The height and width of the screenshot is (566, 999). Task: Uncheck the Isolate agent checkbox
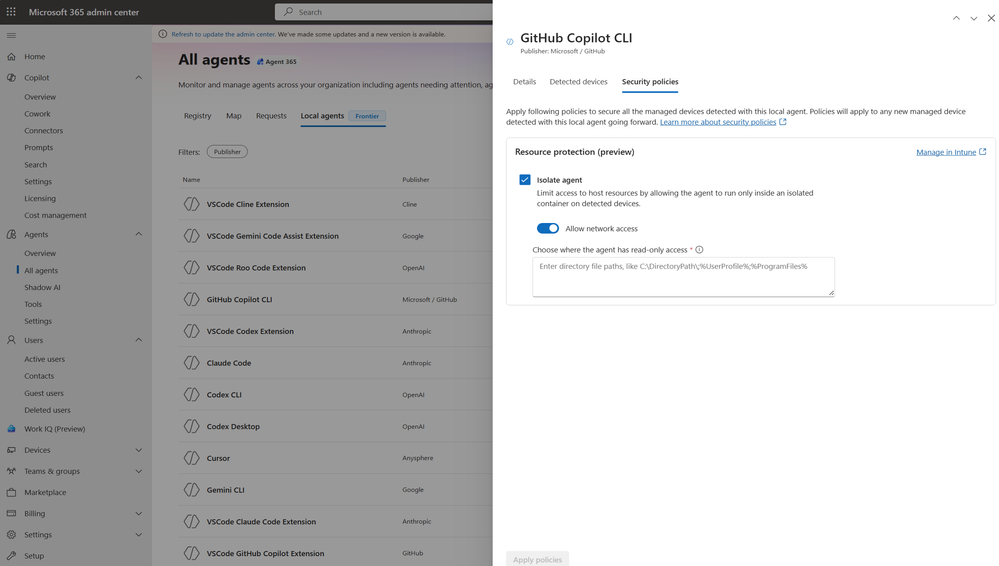point(524,180)
